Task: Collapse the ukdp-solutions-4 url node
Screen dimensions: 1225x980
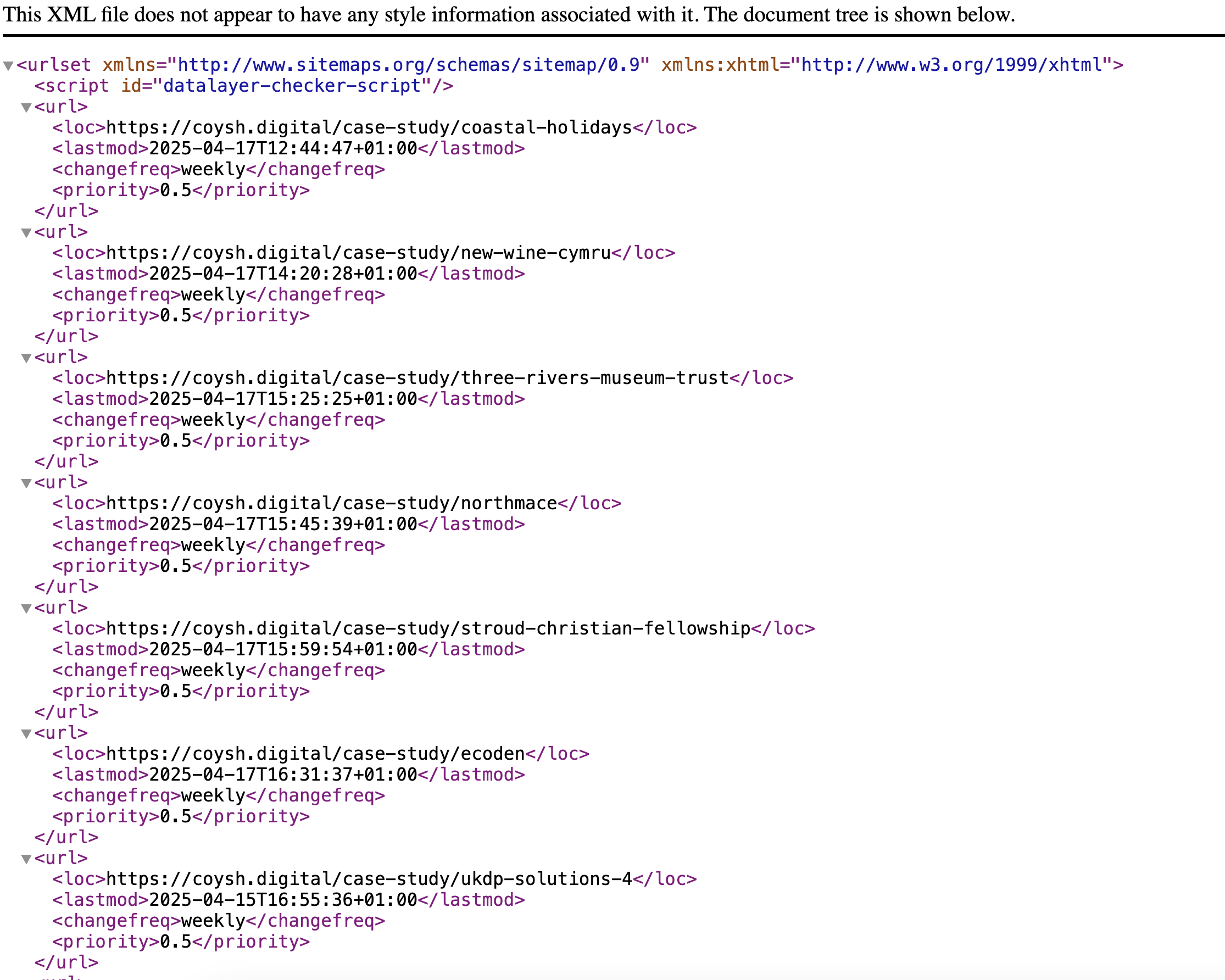Action: (x=26, y=859)
